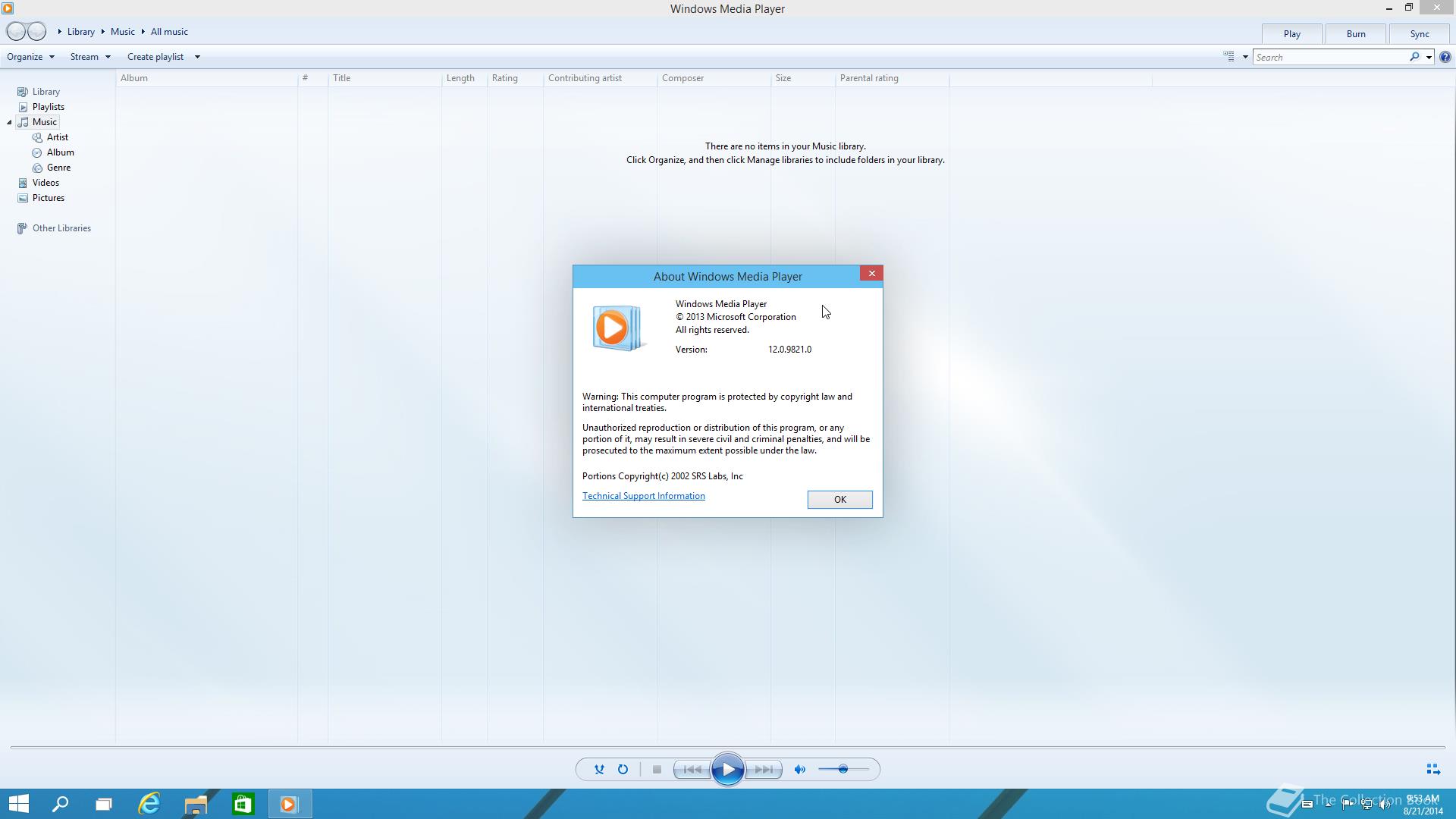Open dropdown arrow before All music breadcrumb
This screenshot has width=1456, height=819.
click(x=143, y=32)
